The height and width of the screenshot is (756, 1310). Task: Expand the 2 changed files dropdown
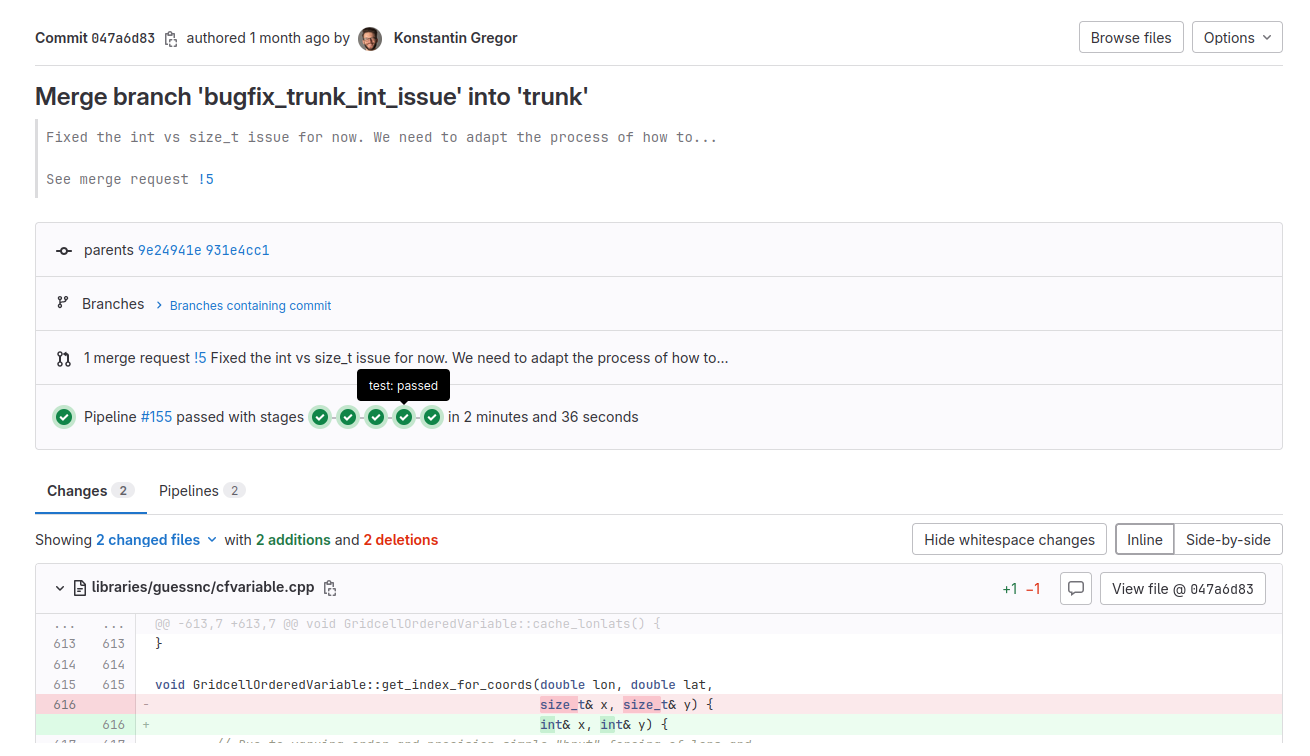pyautogui.click(x=156, y=540)
